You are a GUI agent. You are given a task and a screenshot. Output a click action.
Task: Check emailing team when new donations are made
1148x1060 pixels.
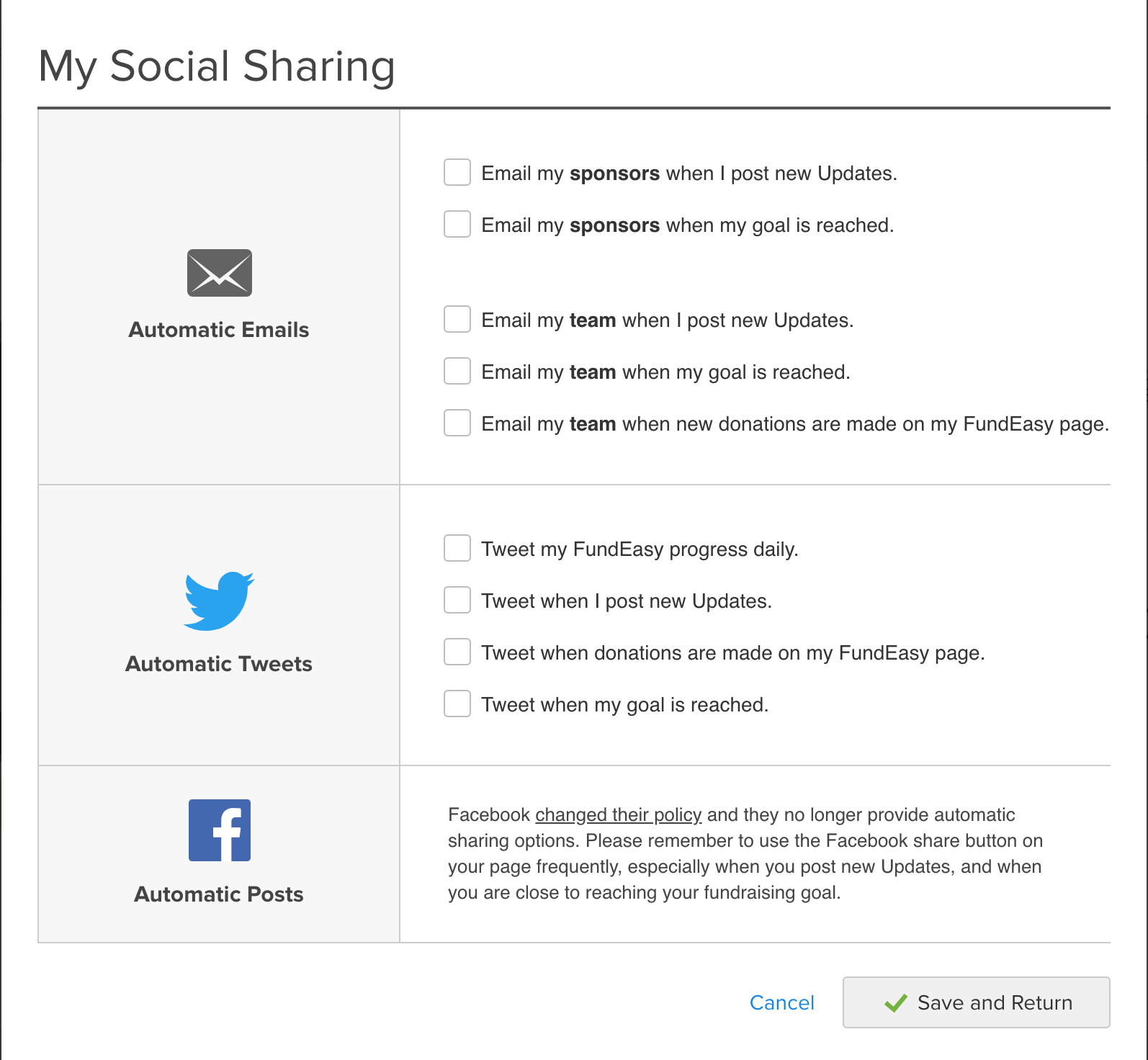[457, 423]
